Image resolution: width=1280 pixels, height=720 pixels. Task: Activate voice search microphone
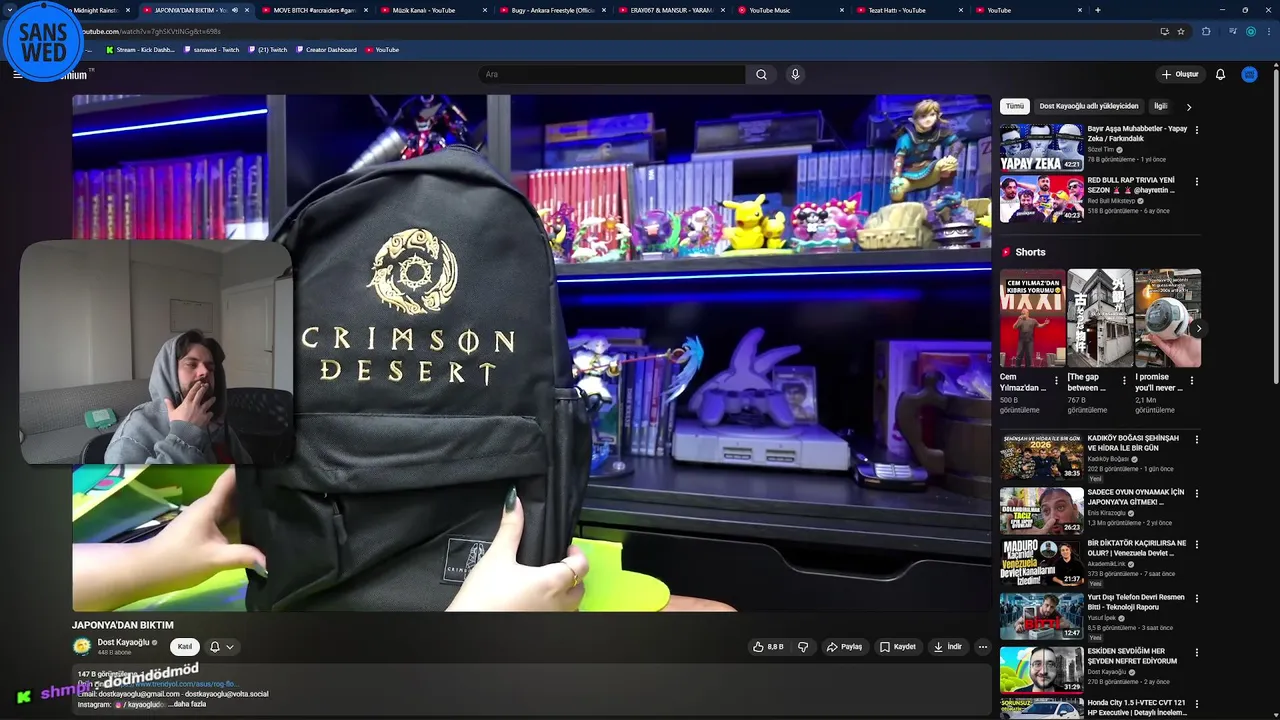point(795,74)
